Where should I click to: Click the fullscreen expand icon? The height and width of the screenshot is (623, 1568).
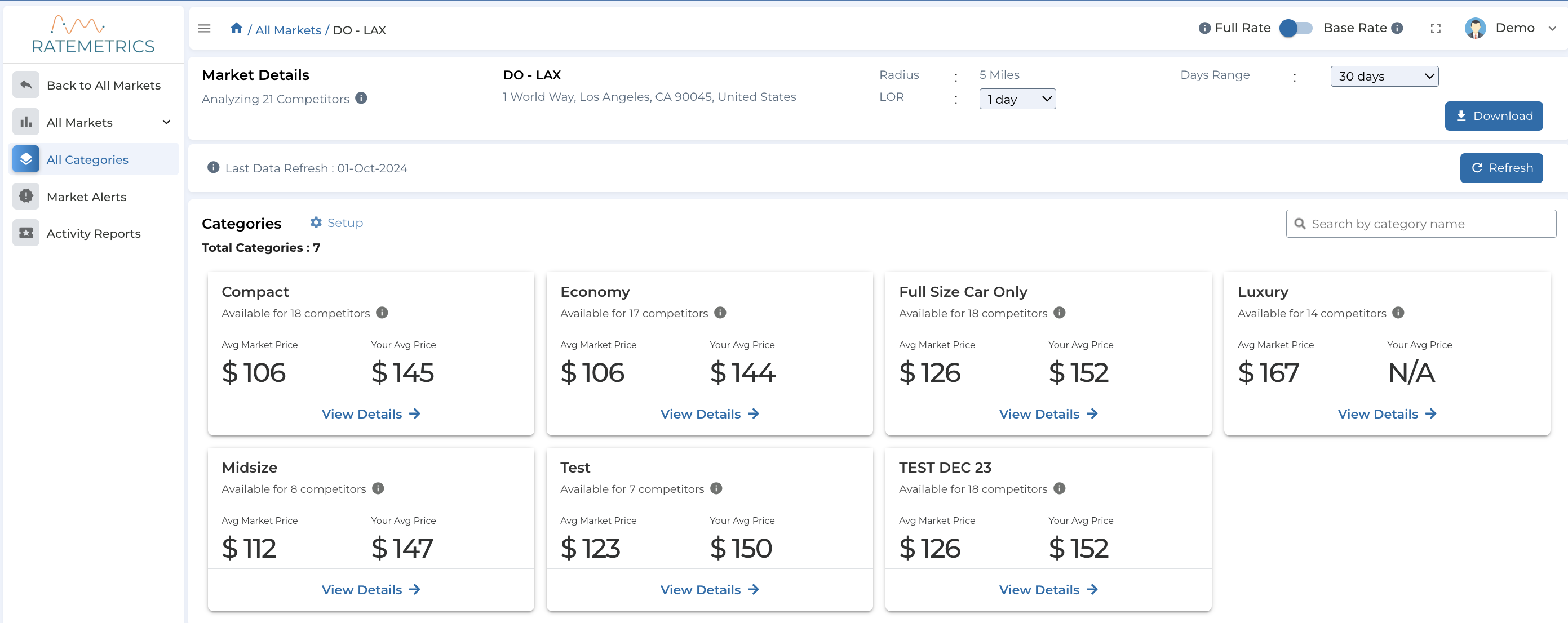[x=1436, y=29]
